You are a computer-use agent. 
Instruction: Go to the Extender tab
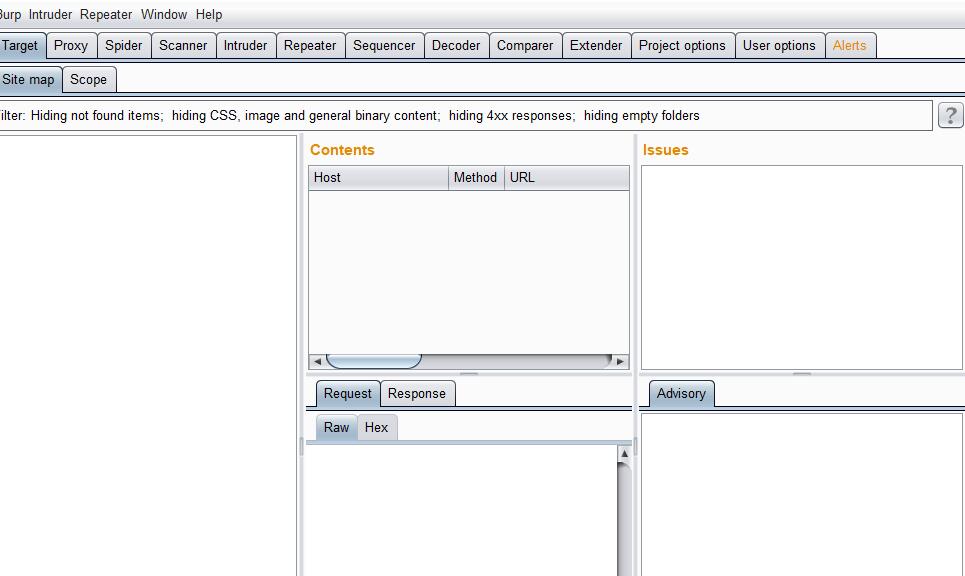coord(596,46)
